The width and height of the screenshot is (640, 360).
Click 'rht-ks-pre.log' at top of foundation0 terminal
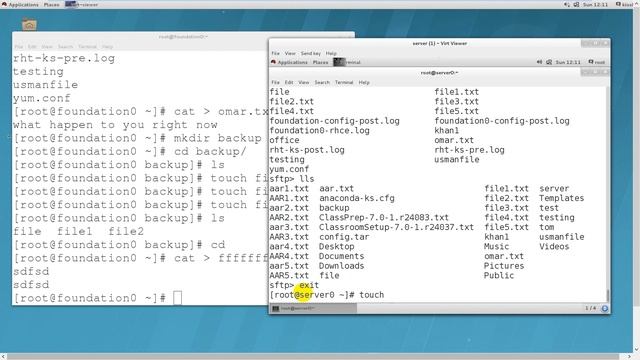coord(64,58)
